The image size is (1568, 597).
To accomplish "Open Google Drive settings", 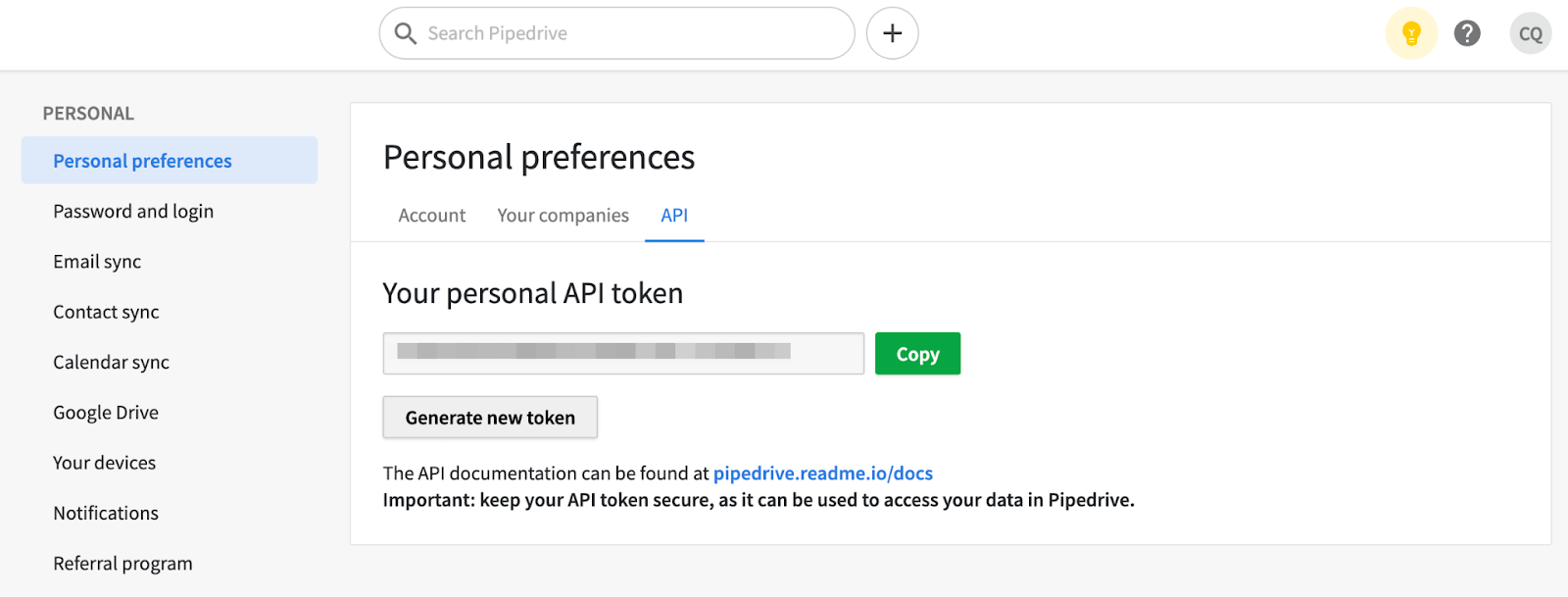I will pos(106,413).
